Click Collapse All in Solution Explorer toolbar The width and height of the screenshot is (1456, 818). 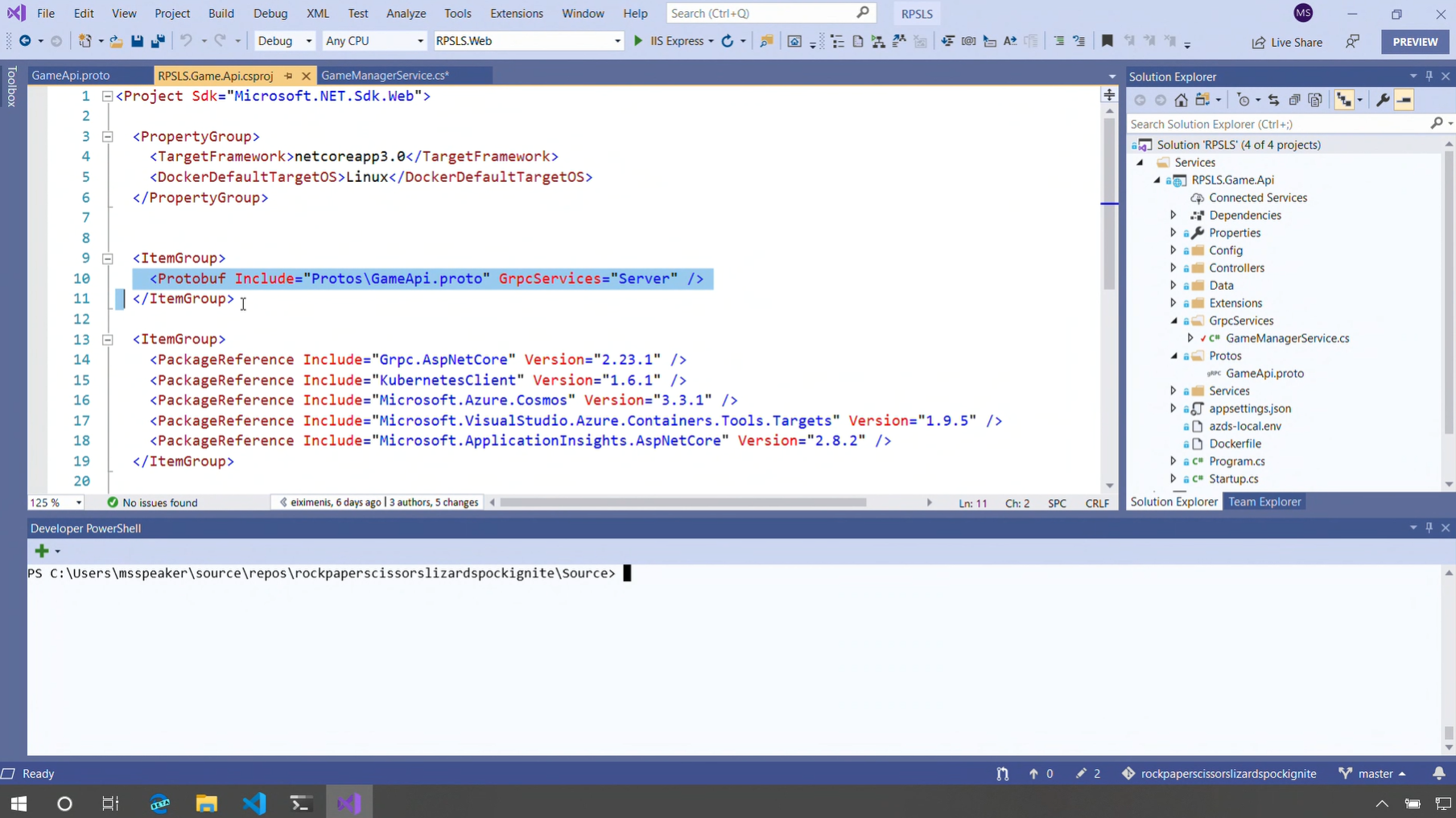[x=1294, y=100]
